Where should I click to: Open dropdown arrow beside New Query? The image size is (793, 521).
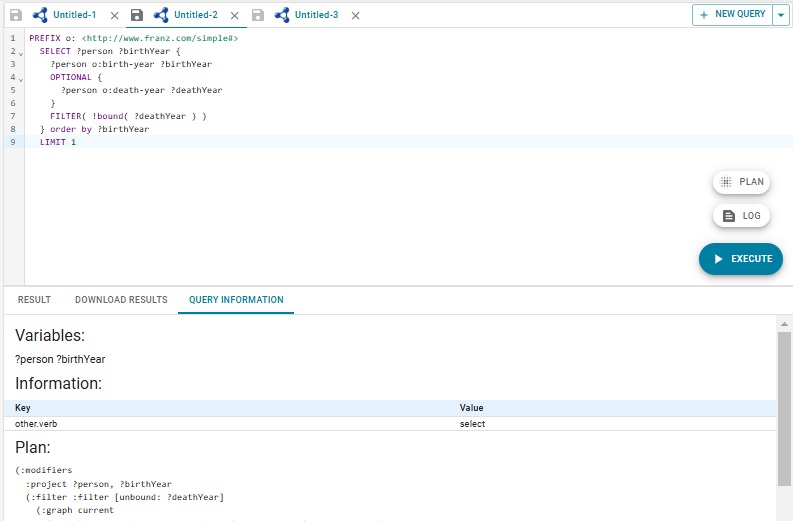(x=780, y=15)
